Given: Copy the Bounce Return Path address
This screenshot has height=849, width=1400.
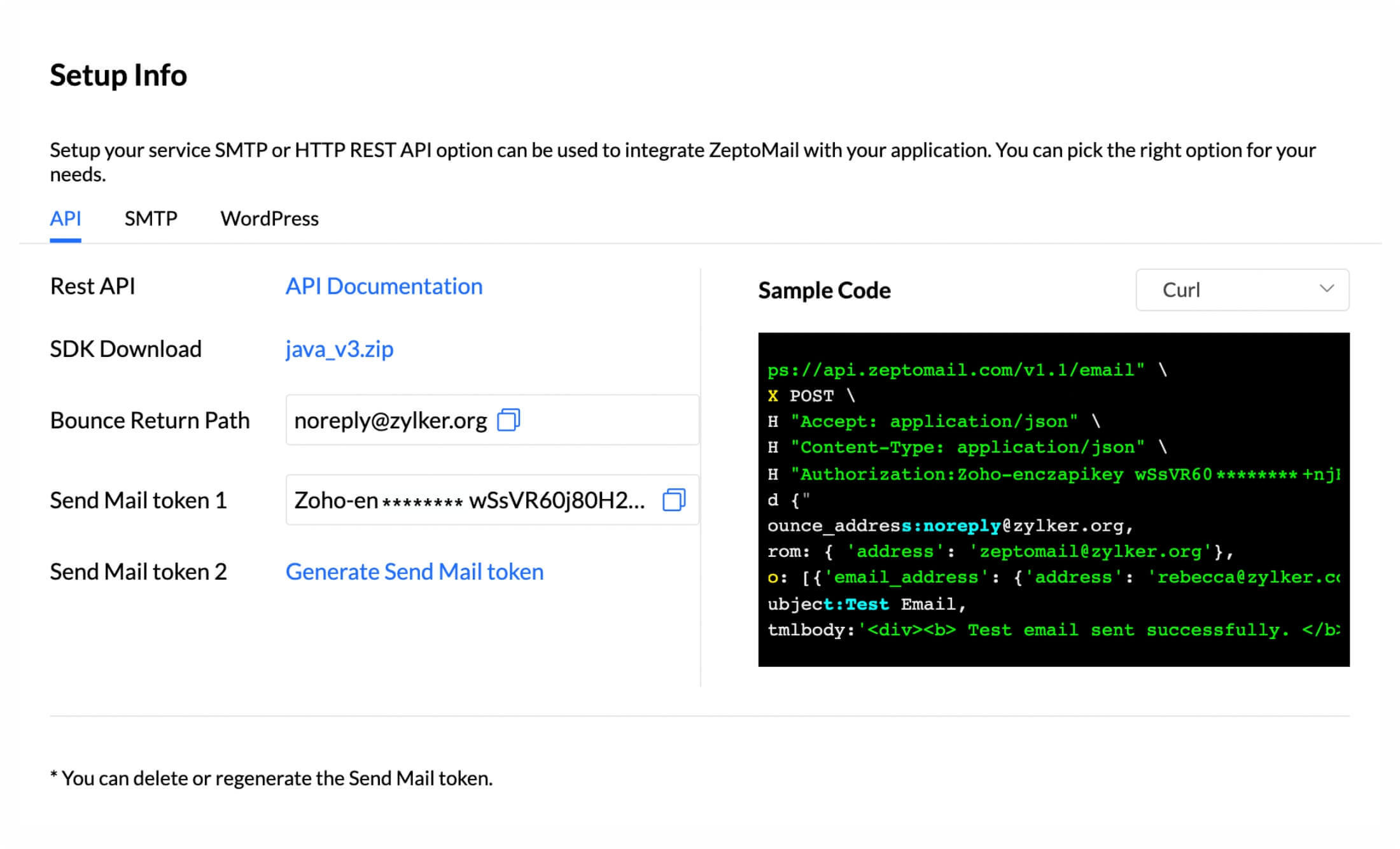Looking at the screenshot, I should click(x=508, y=420).
